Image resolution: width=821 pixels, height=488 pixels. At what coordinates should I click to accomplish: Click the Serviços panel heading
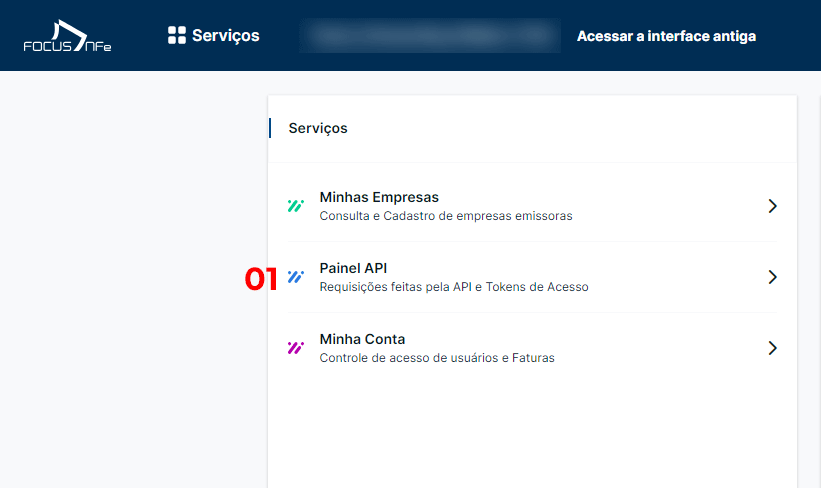[318, 128]
